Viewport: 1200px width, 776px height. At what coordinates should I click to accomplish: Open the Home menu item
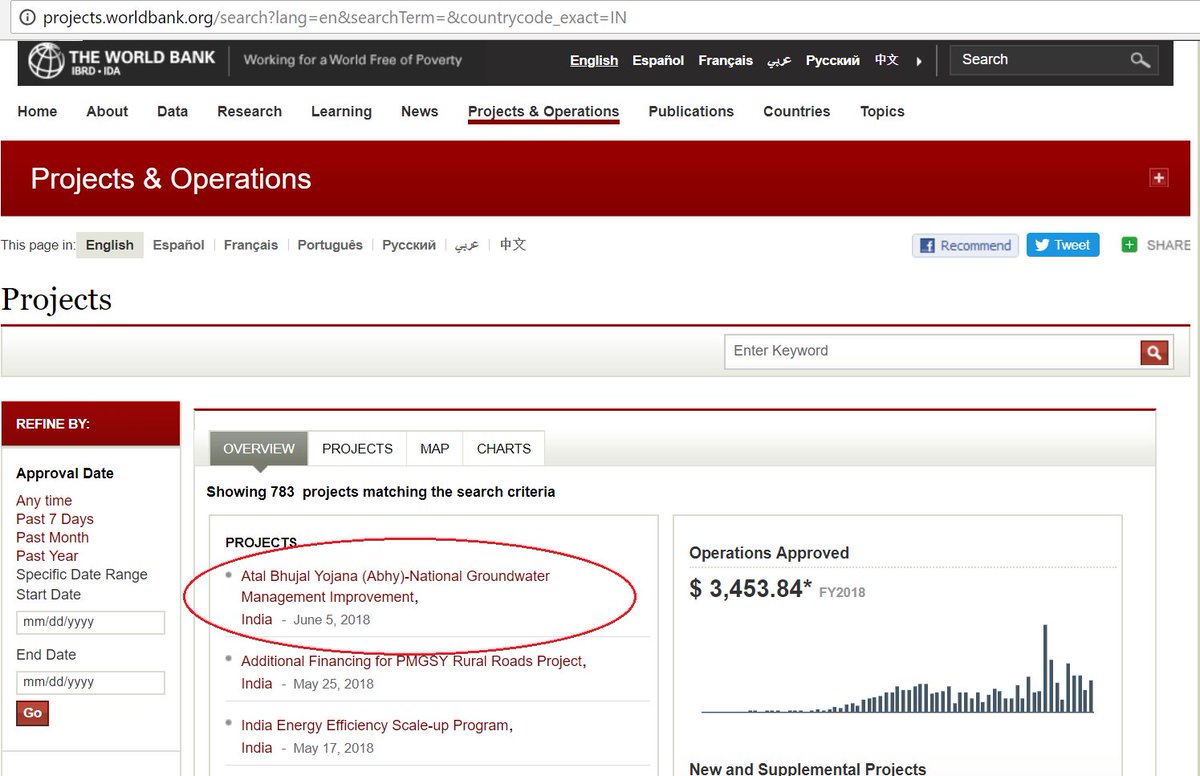point(37,112)
